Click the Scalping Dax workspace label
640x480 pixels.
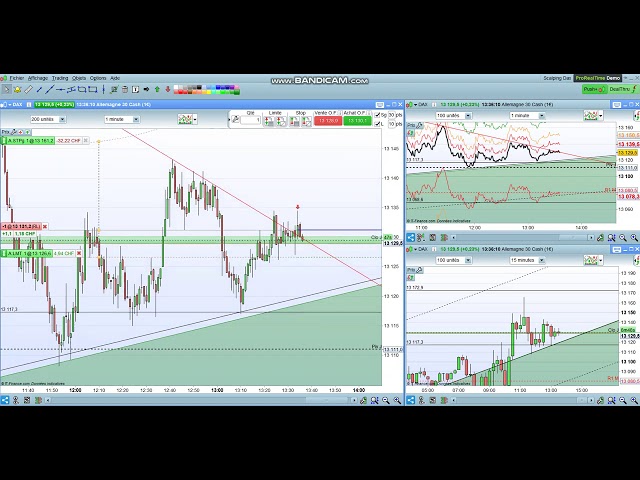557,78
